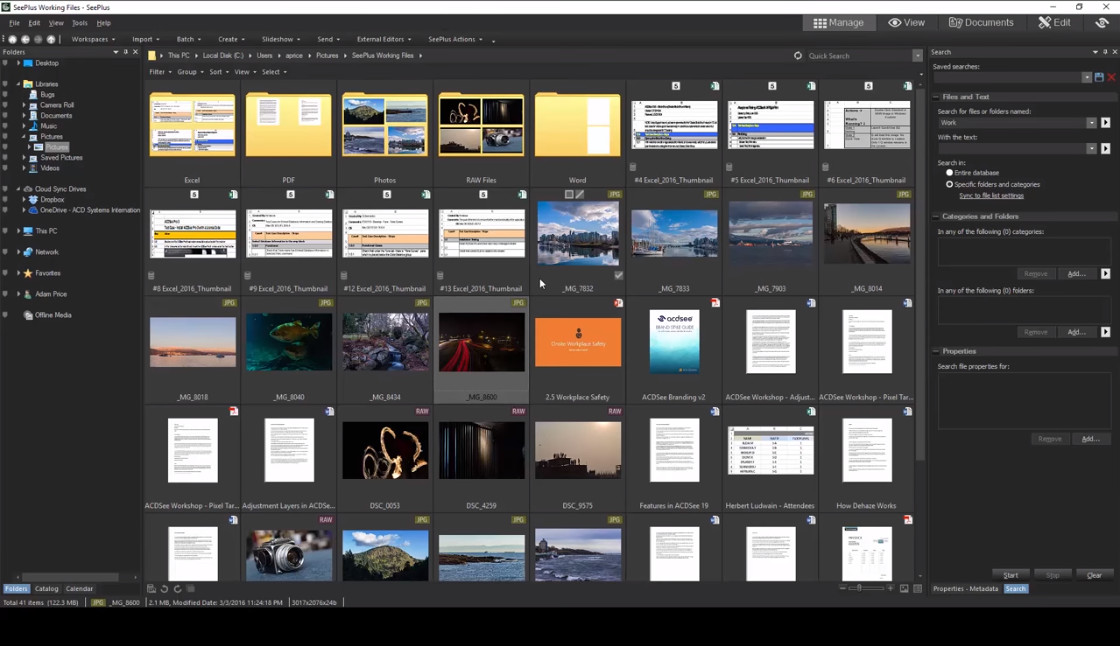Click the Sync to file list settings link
The width and height of the screenshot is (1120, 647).
click(990, 195)
